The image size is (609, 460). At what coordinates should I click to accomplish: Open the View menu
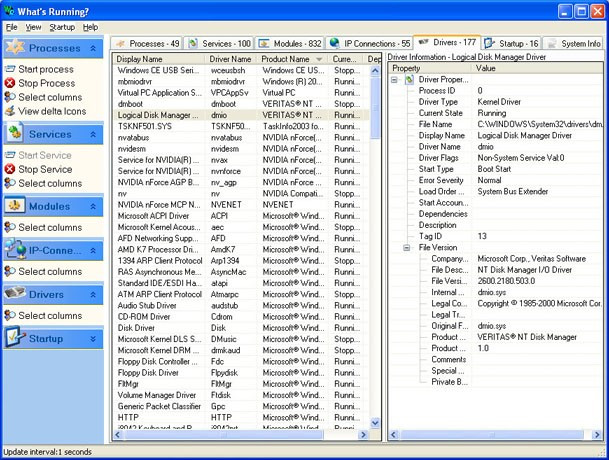(33, 27)
